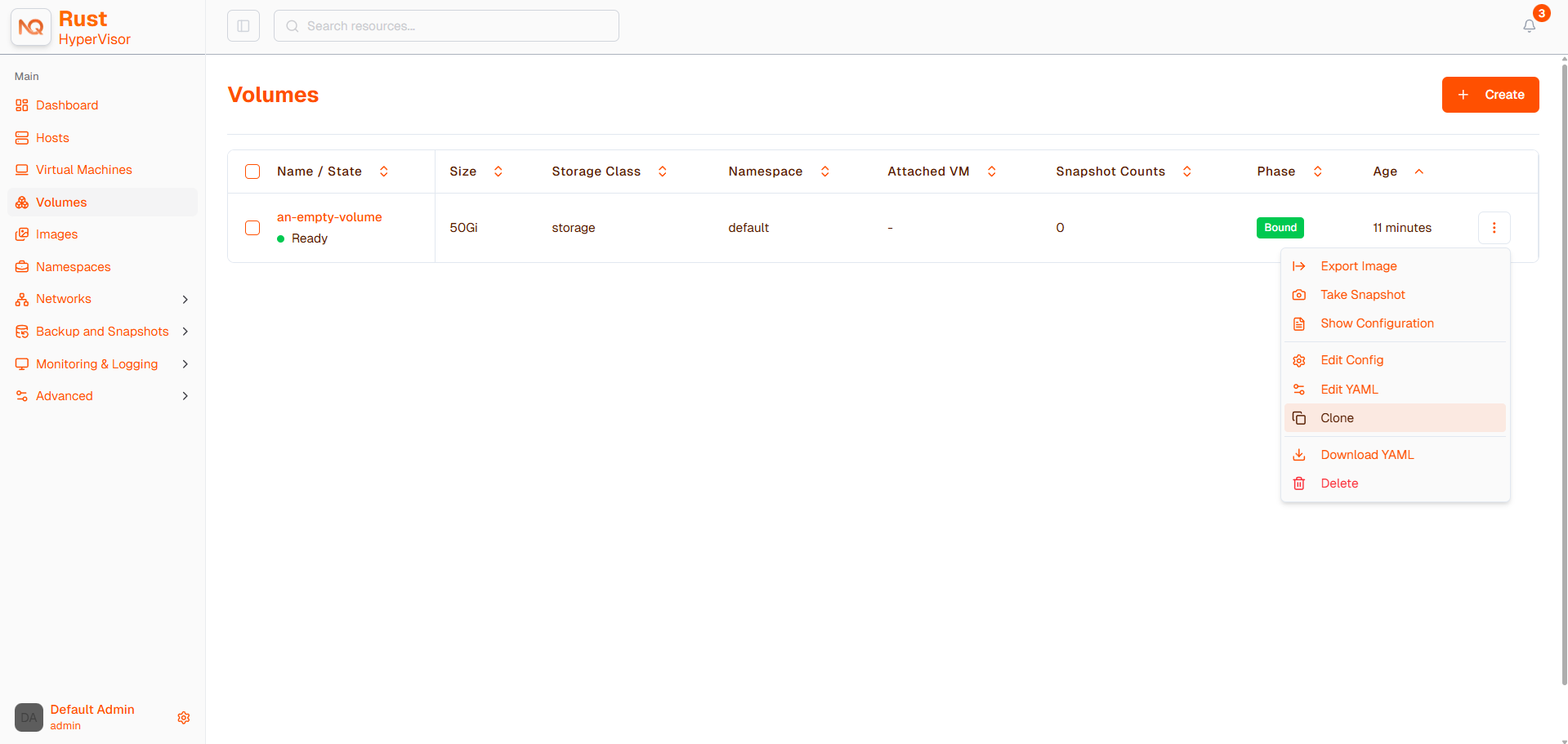The height and width of the screenshot is (744, 1568).
Task: Click the Search resources input field
Action: [x=446, y=26]
